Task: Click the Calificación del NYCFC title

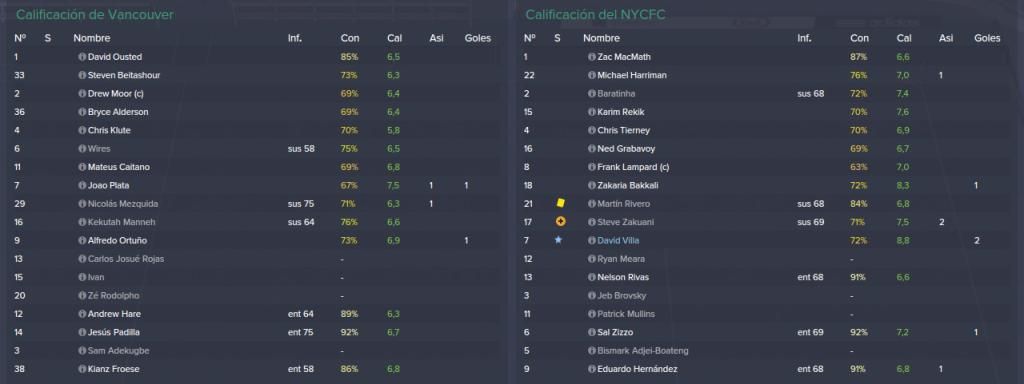Action: tap(595, 14)
